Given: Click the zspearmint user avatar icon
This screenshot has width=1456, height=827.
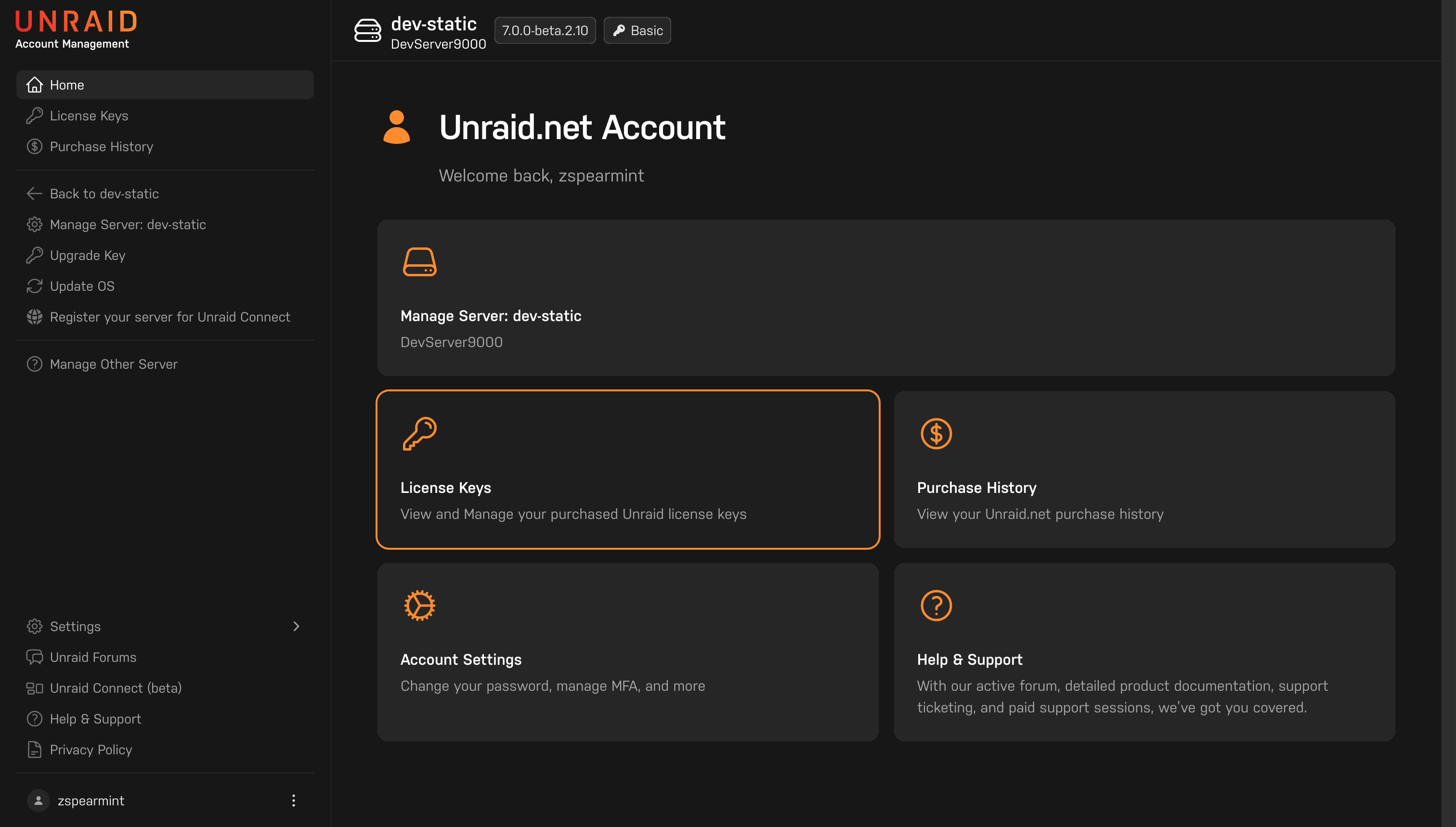Looking at the screenshot, I should [x=38, y=801].
